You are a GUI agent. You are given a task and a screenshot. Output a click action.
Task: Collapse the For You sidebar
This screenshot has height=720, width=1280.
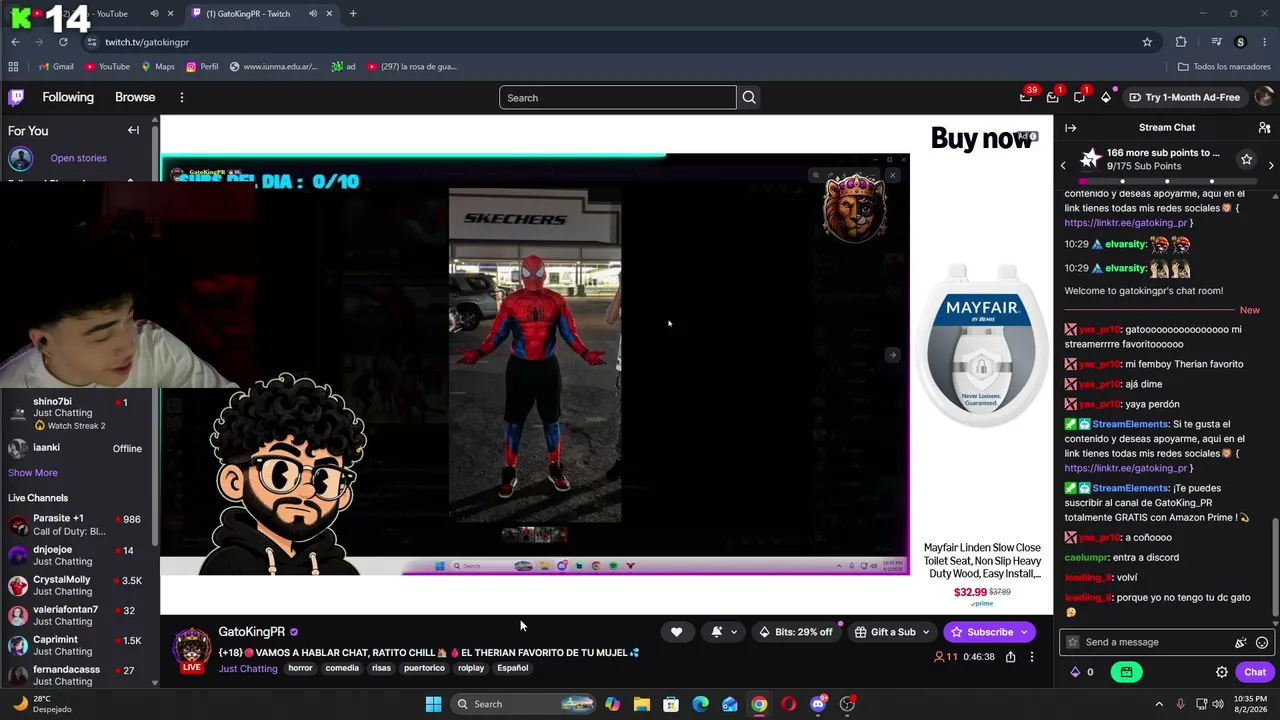(x=133, y=130)
